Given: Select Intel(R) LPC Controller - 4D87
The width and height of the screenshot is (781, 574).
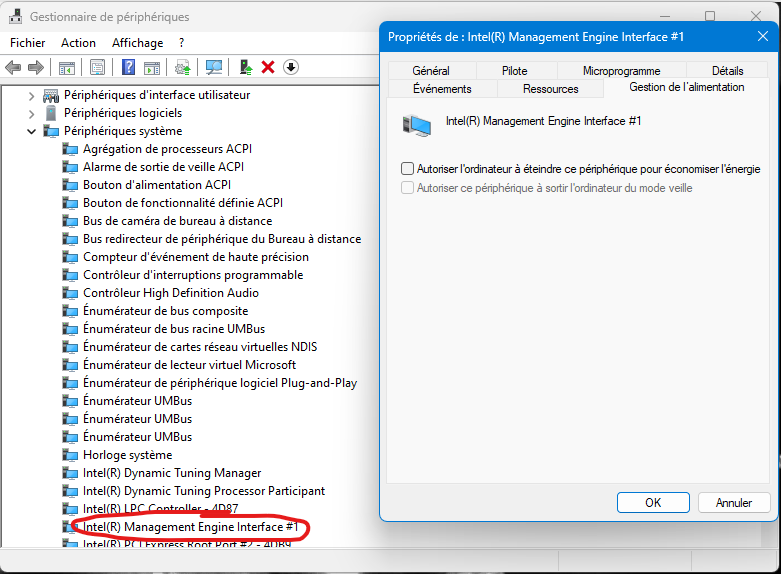Looking at the screenshot, I should 160,509.
